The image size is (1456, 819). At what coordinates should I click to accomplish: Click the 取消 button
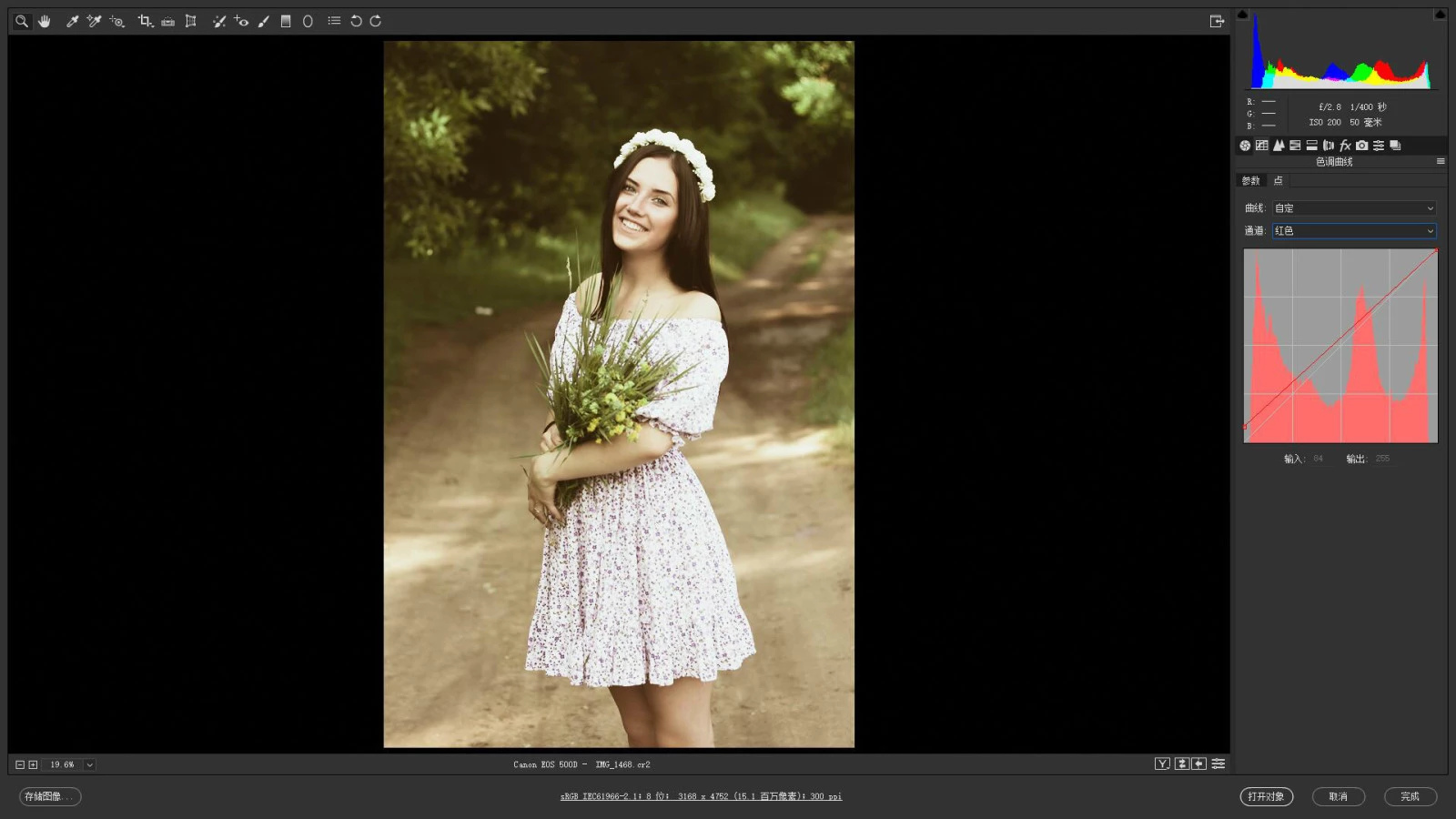pos(1338,796)
